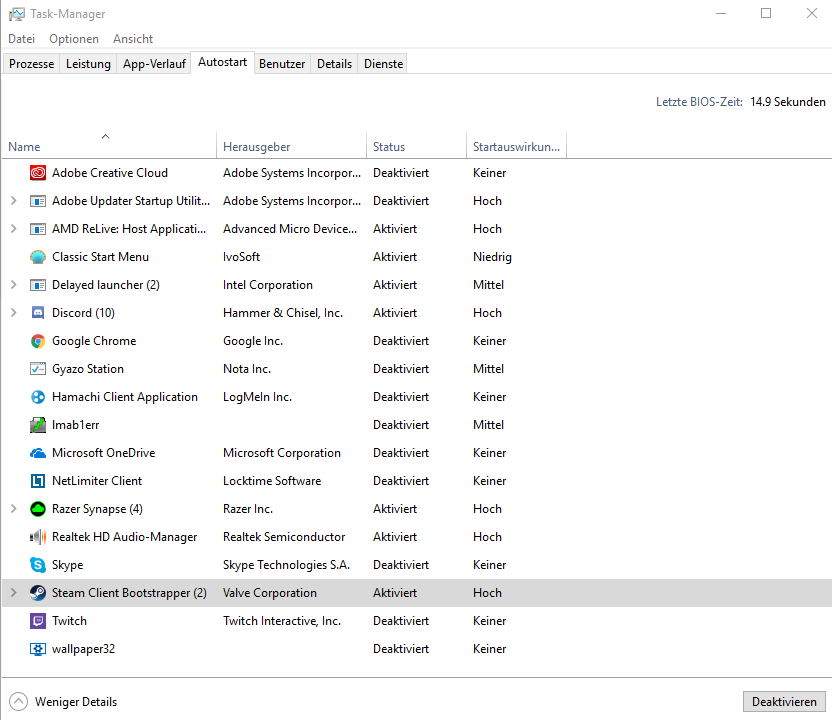Expand the Discord (10) group

pos(14,313)
